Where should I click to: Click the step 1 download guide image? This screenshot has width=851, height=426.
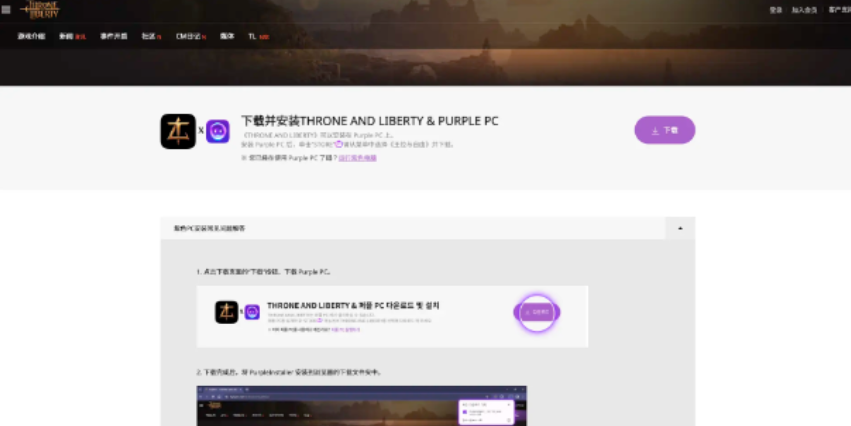(x=392, y=316)
